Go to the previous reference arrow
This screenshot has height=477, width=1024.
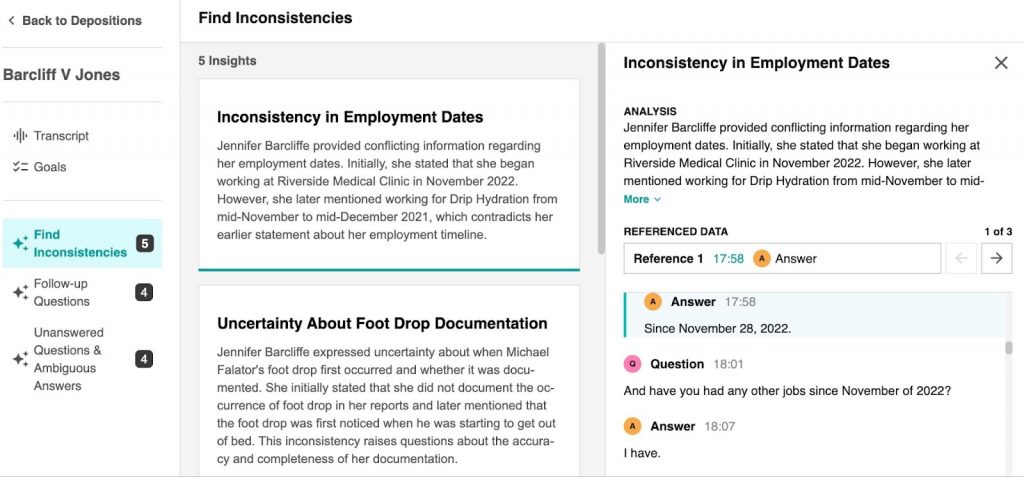tap(961, 258)
